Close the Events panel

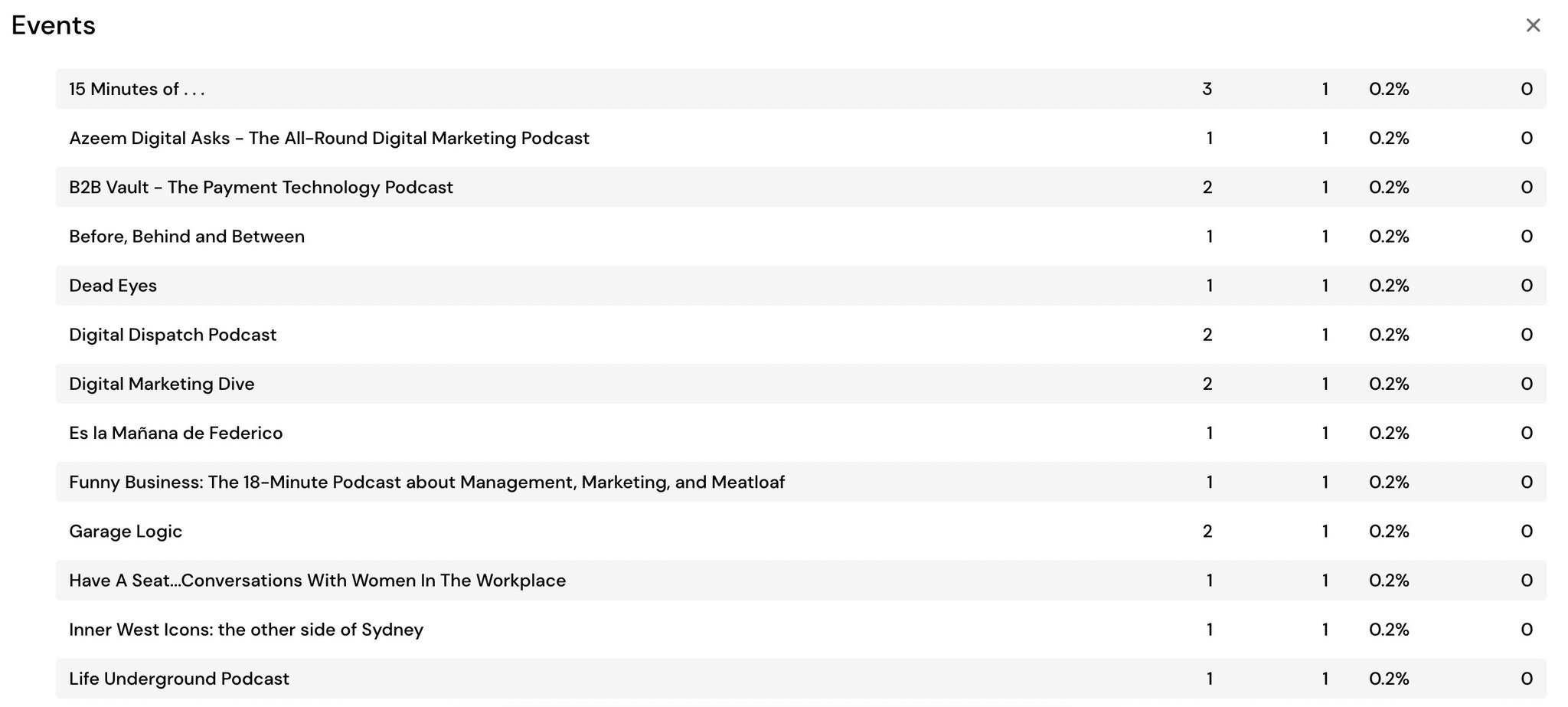1532,25
